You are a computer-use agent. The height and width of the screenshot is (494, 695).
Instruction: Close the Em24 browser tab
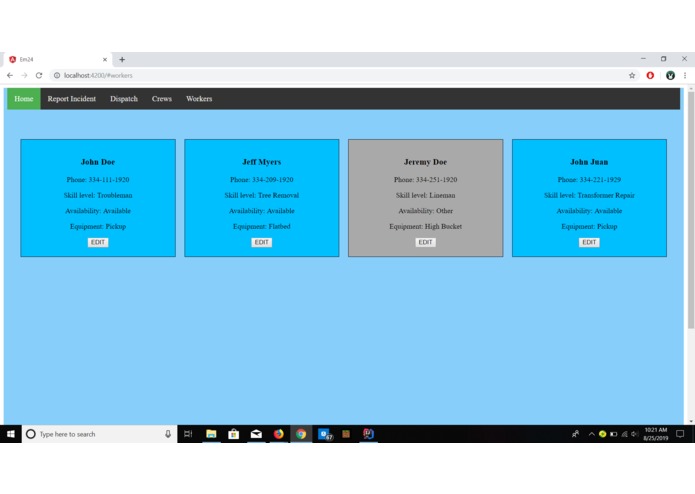click(105, 59)
